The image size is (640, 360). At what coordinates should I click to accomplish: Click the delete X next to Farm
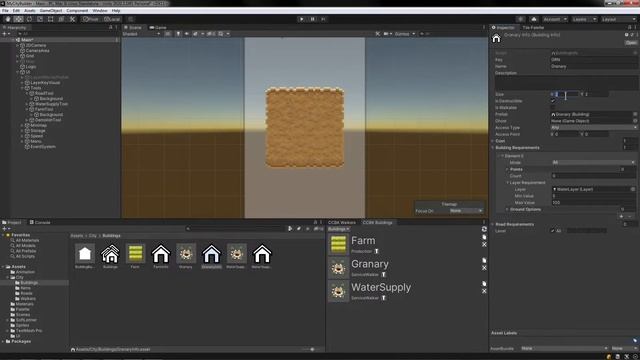pos(484,244)
